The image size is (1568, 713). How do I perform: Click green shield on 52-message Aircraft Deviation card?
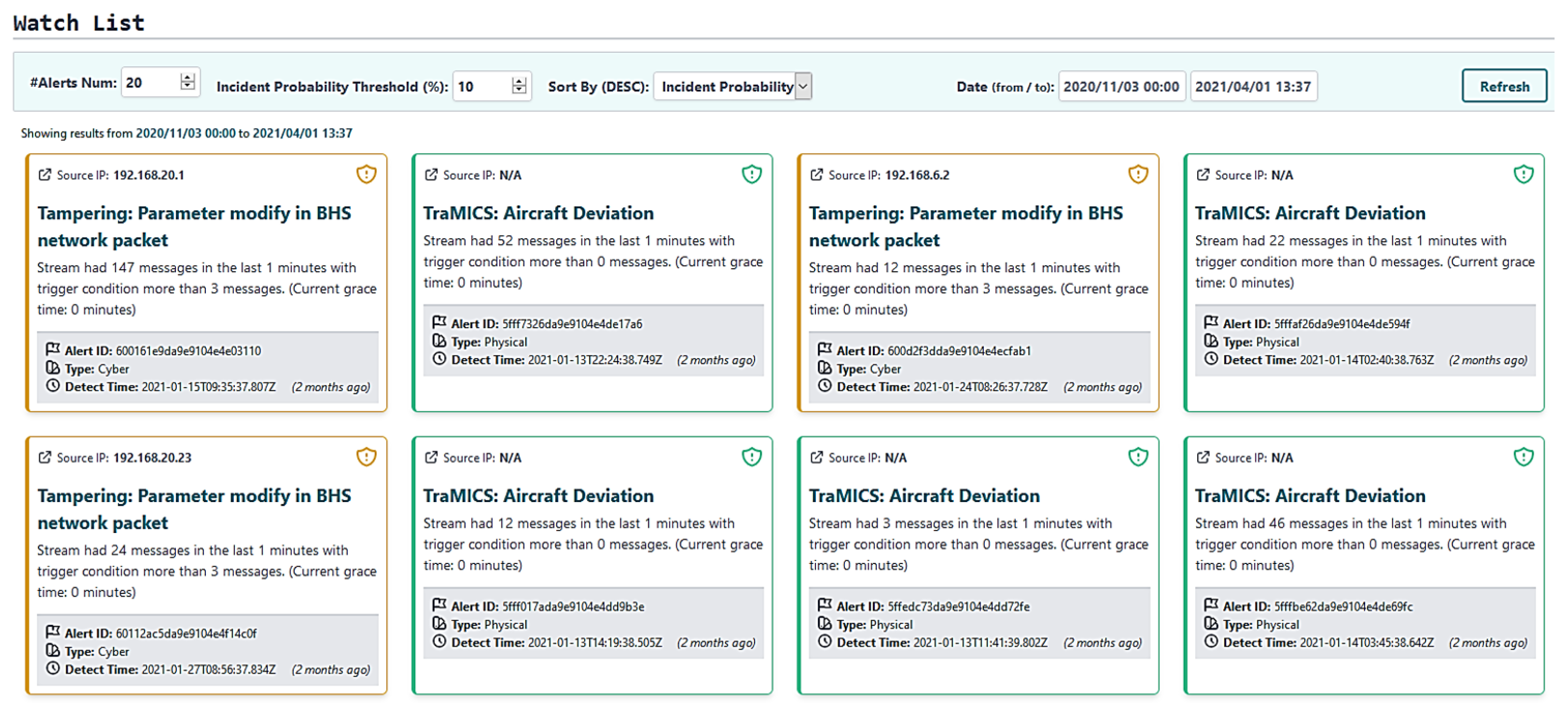click(751, 174)
